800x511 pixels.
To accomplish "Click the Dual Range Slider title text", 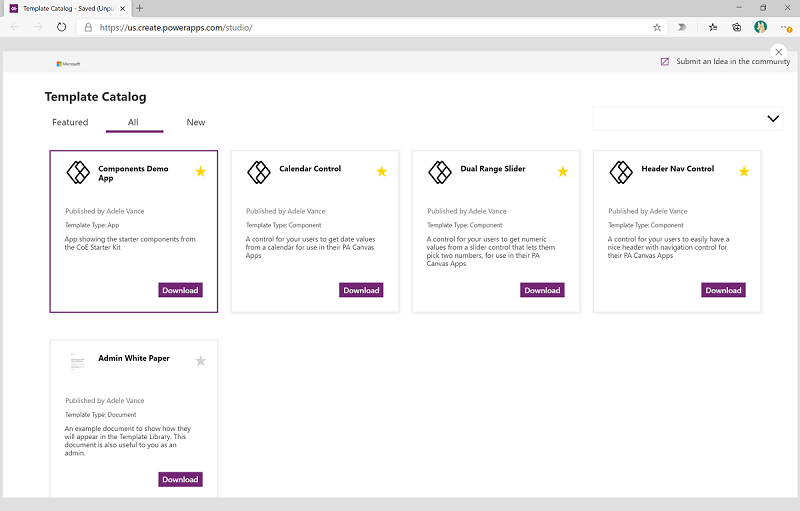I will tap(493, 169).
